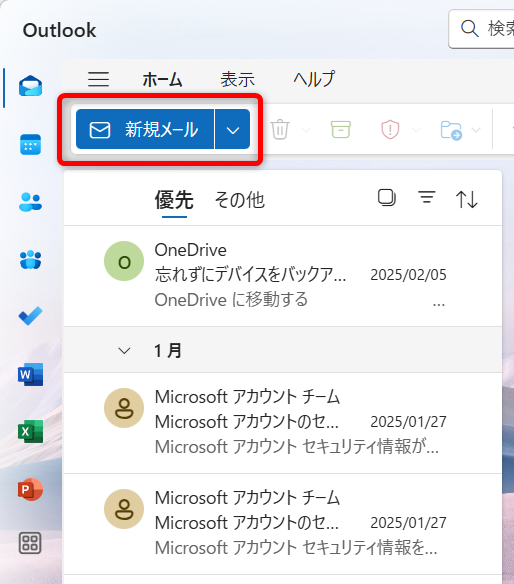Toggle the hamburger navigation pane button
514x584 pixels.
click(x=99, y=79)
